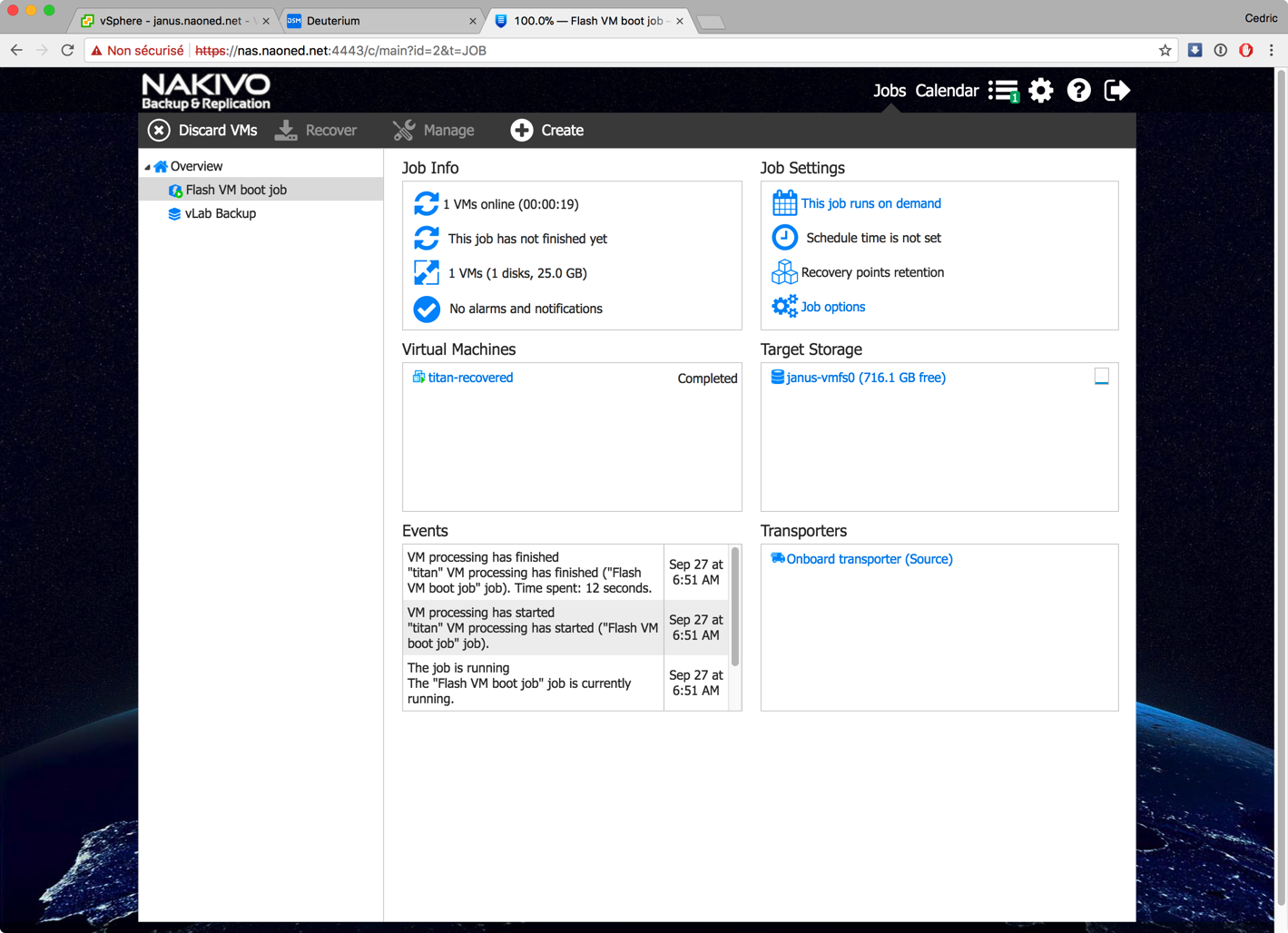The height and width of the screenshot is (933, 1288).
Task: Click the logout arrow icon
Action: (1116, 90)
